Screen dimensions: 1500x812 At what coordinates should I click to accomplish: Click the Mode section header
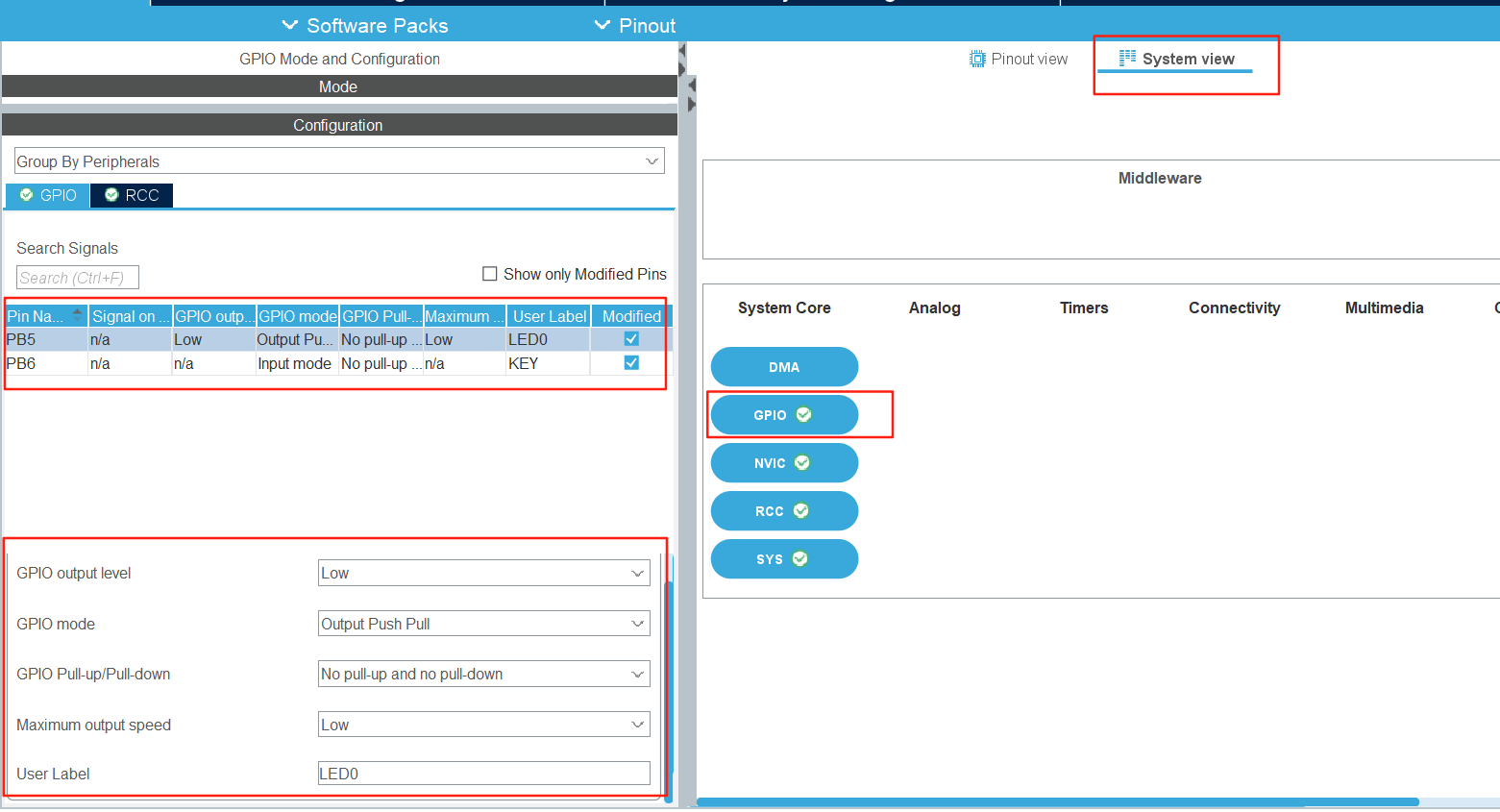[339, 86]
